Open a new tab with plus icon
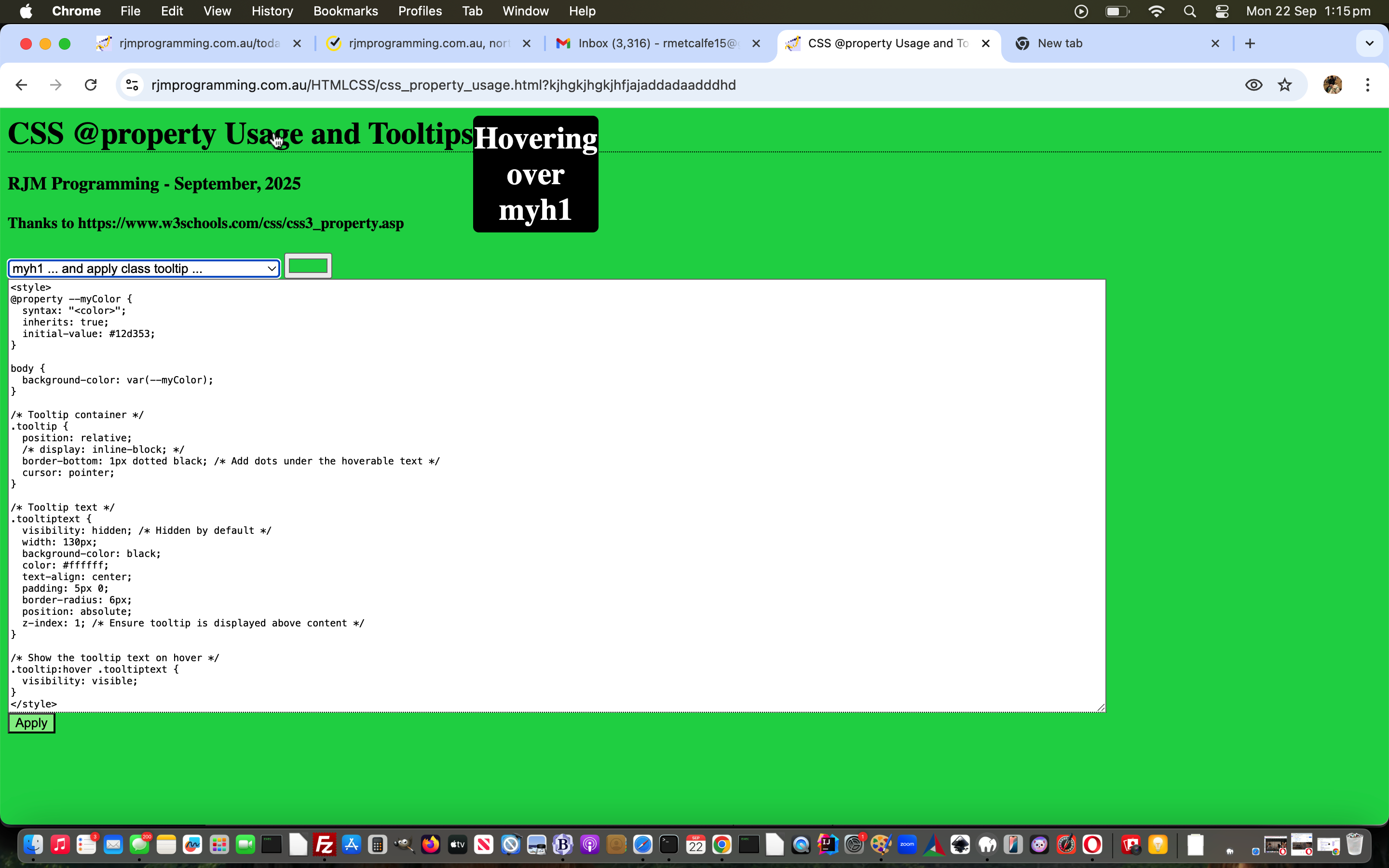Image resolution: width=1389 pixels, height=868 pixels. [x=1250, y=43]
